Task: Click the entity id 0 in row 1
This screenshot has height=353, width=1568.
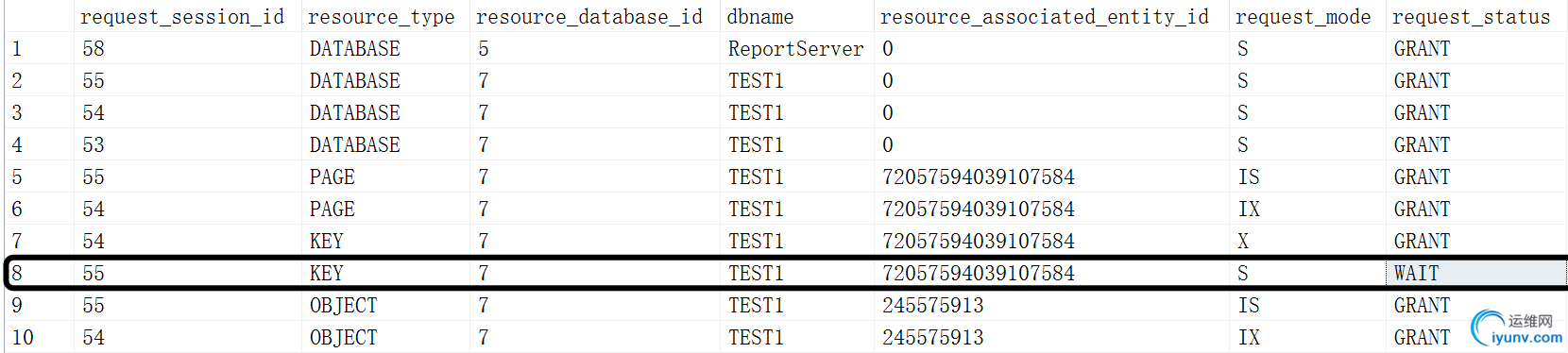Action: pos(1051,48)
